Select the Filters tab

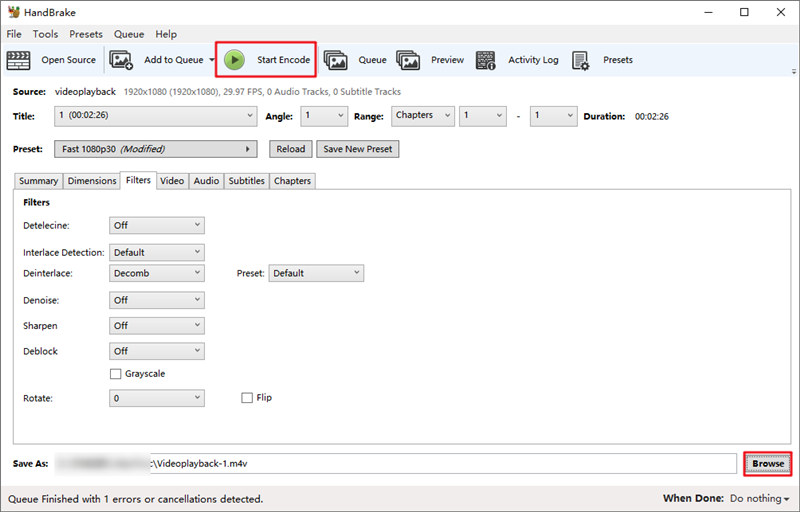(x=138, y=180)
